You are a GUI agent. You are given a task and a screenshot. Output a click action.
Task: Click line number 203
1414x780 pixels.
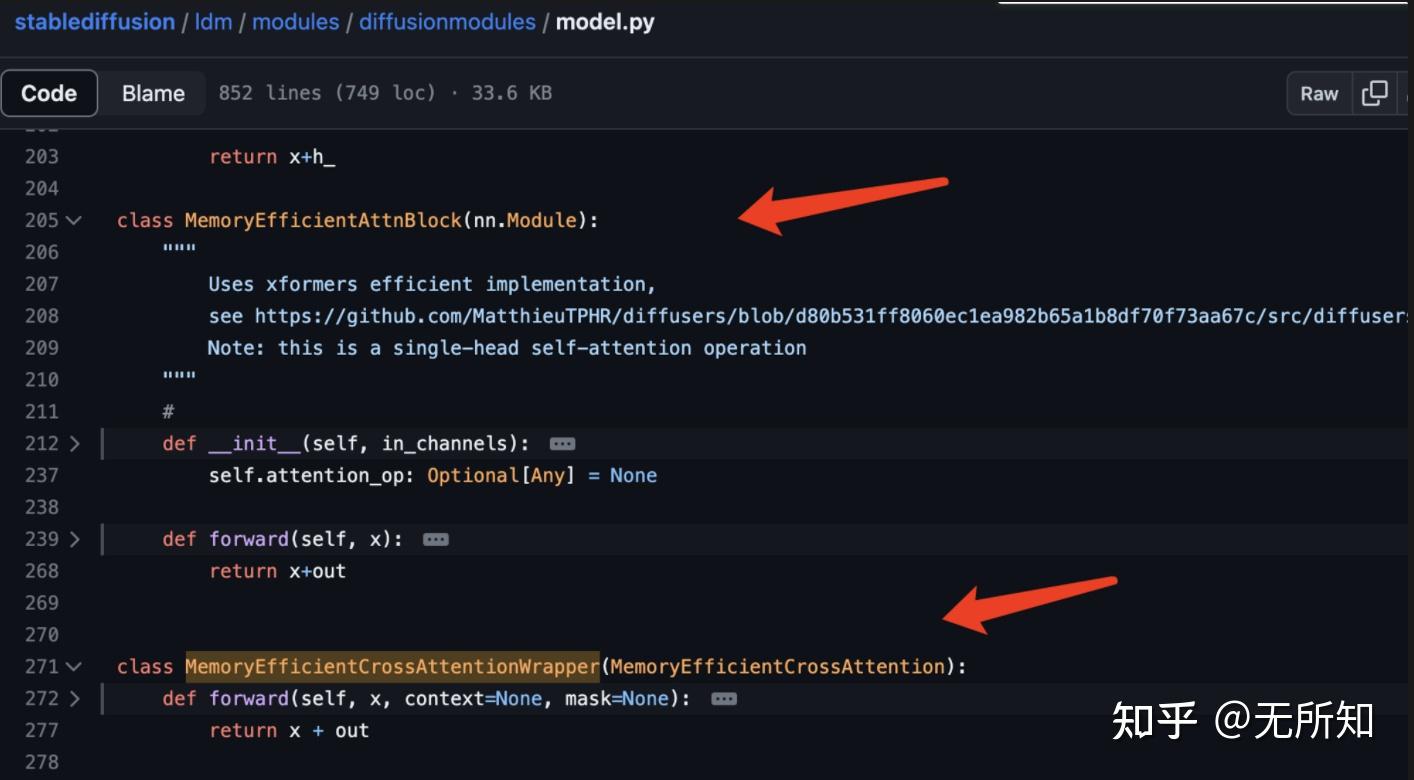click(x=41, y=156)
